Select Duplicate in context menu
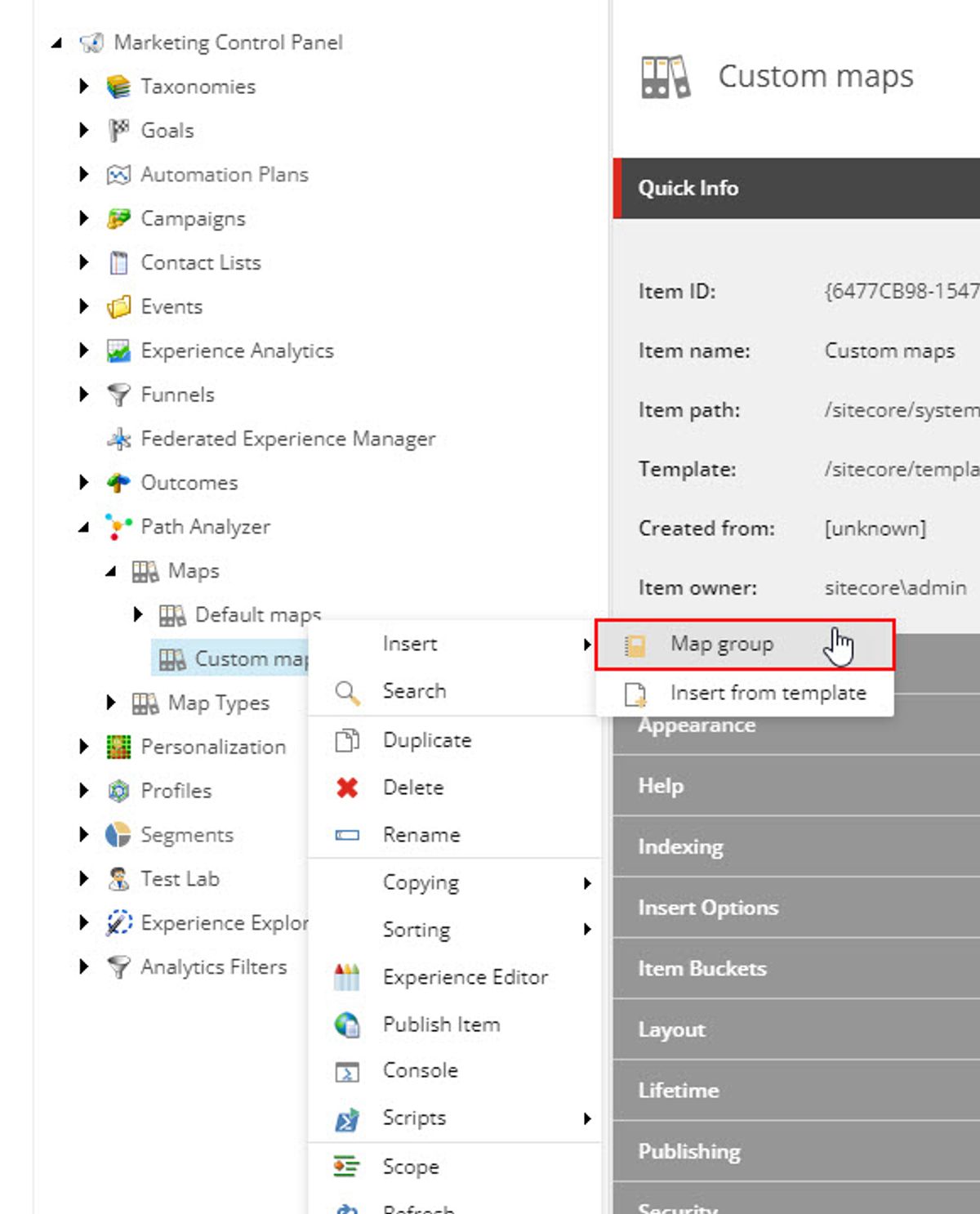The image size is (980, 1214). point(454,741)
